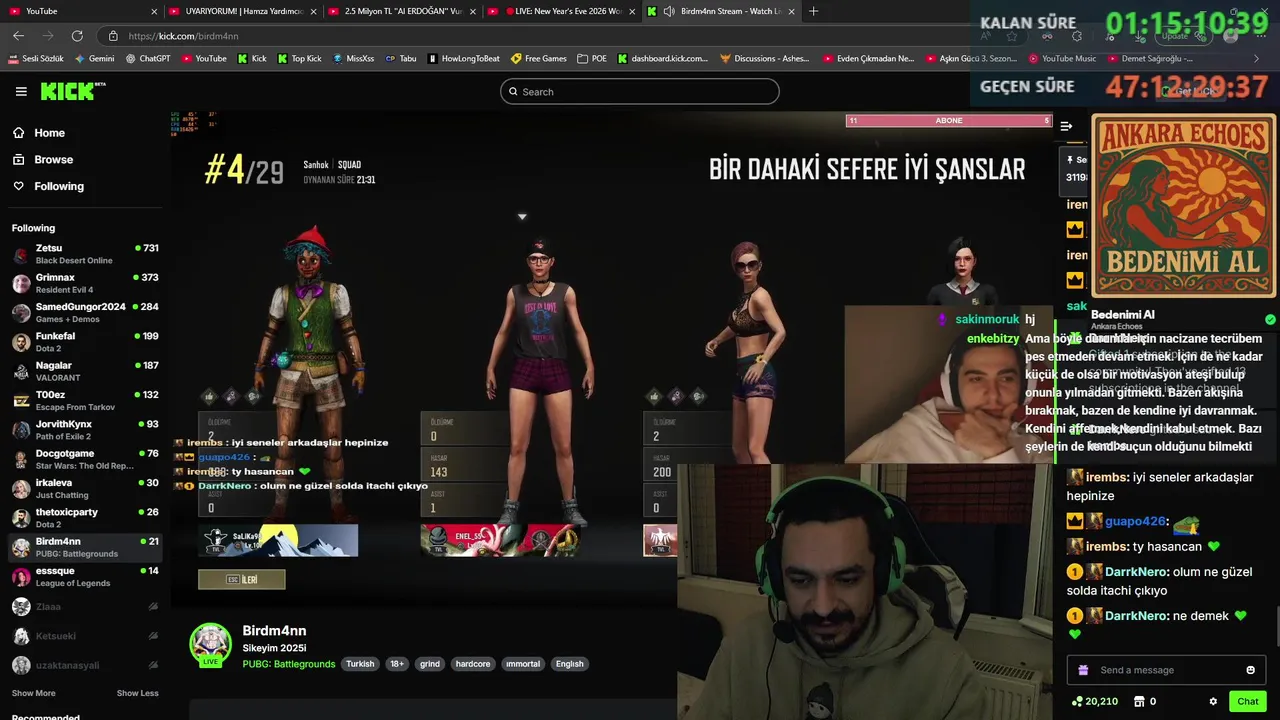Click the immortal tag
The image size is (1280, 720).
click(x=522, y=664)
